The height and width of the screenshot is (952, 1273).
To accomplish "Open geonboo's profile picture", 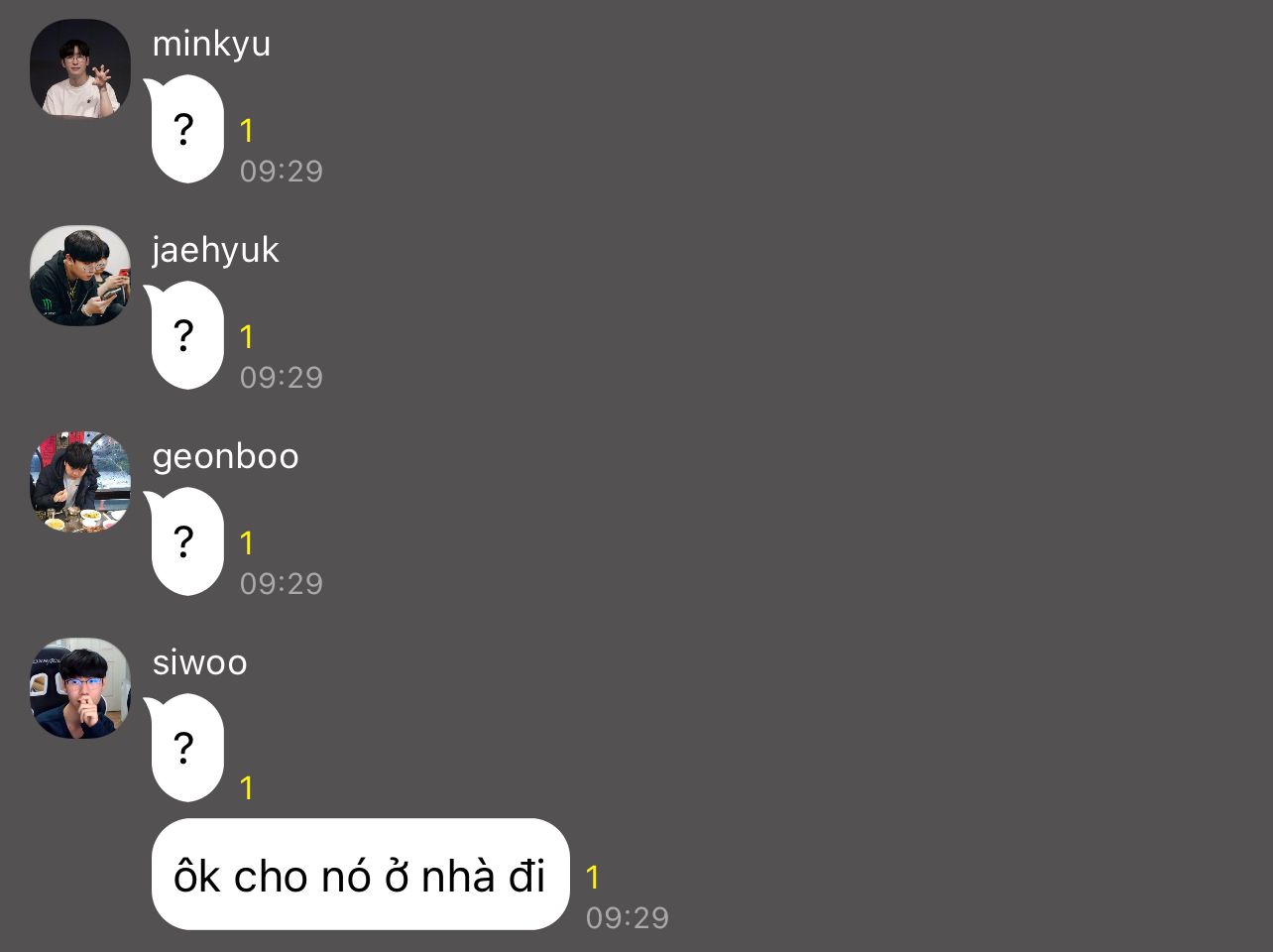I will tap(80, 481).
